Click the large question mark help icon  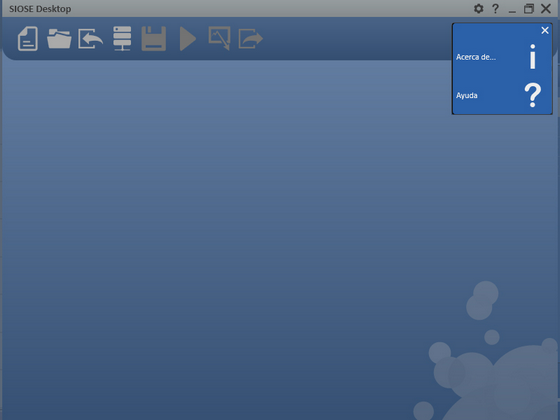(532, 95)
